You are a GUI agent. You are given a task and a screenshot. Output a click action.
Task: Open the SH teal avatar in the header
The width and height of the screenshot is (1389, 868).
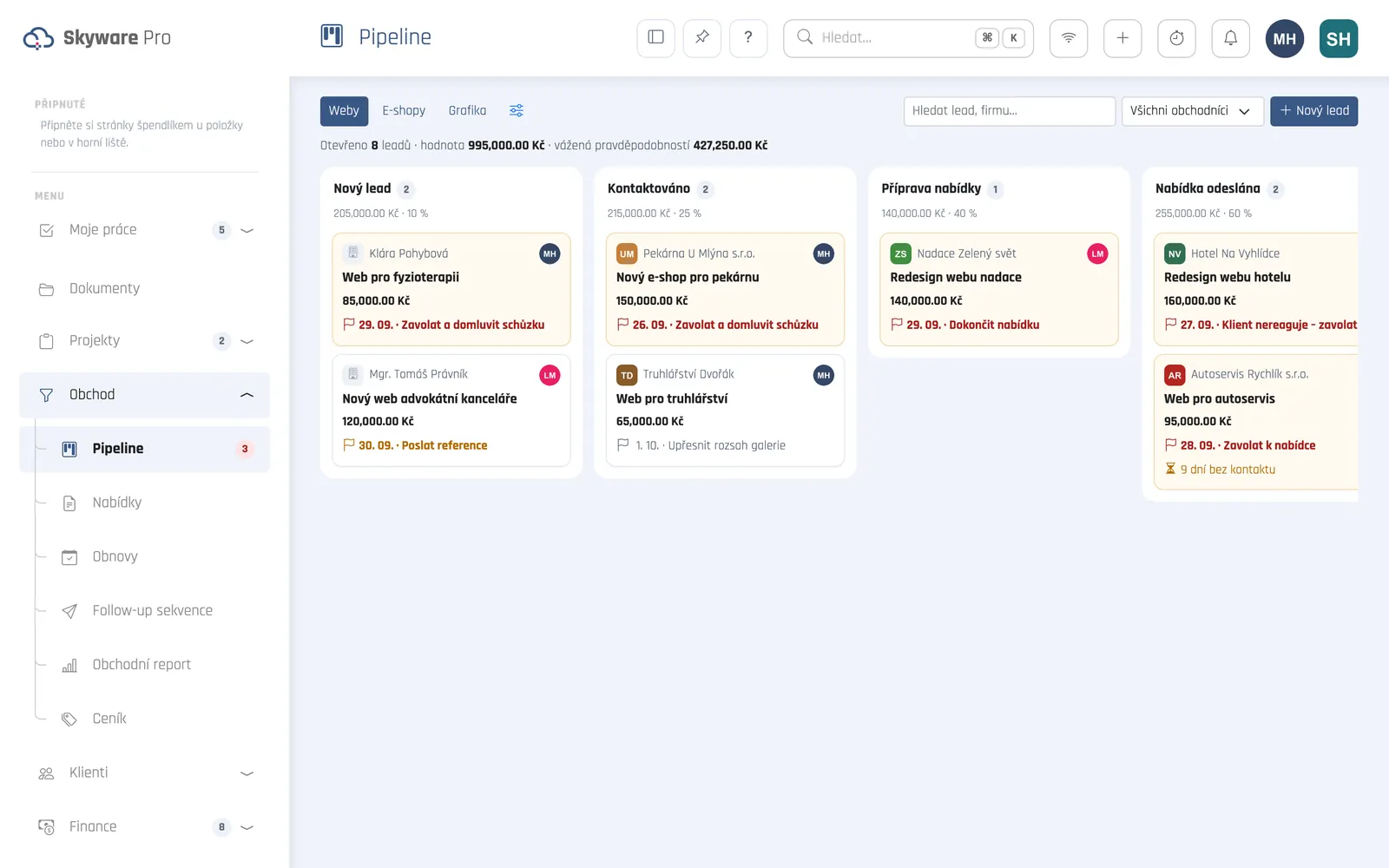(1338, 38)
